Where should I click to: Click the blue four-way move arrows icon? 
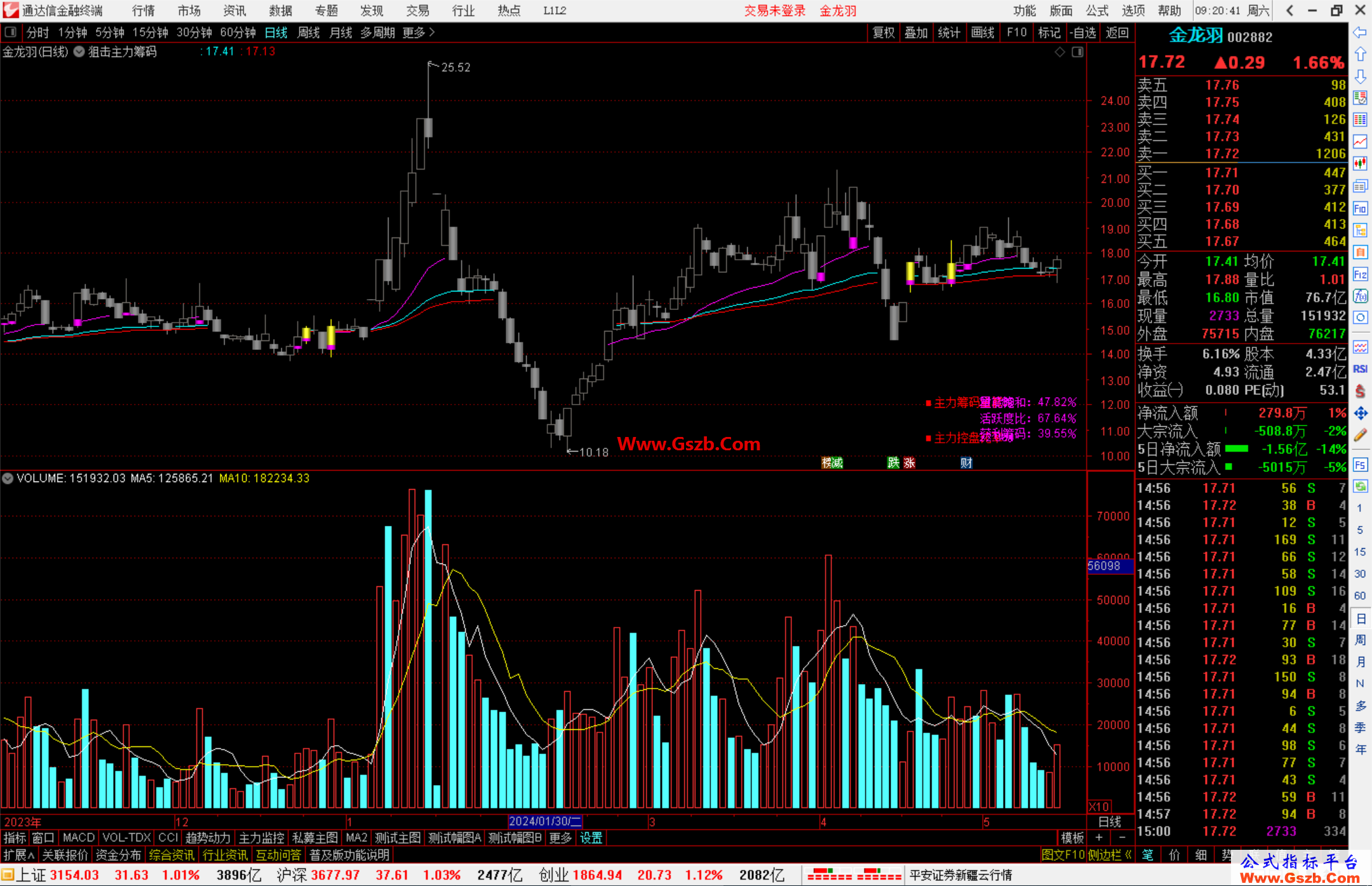pyautogui.click(x=1360, y=413)
